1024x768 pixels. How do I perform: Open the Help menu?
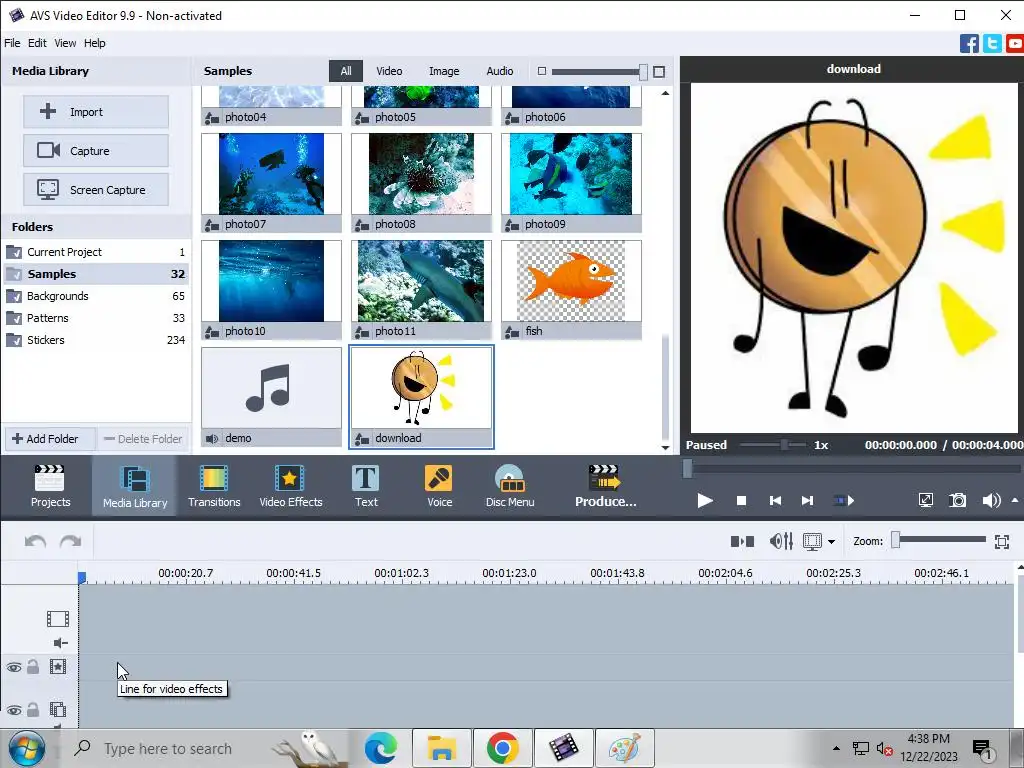(94, 43)
